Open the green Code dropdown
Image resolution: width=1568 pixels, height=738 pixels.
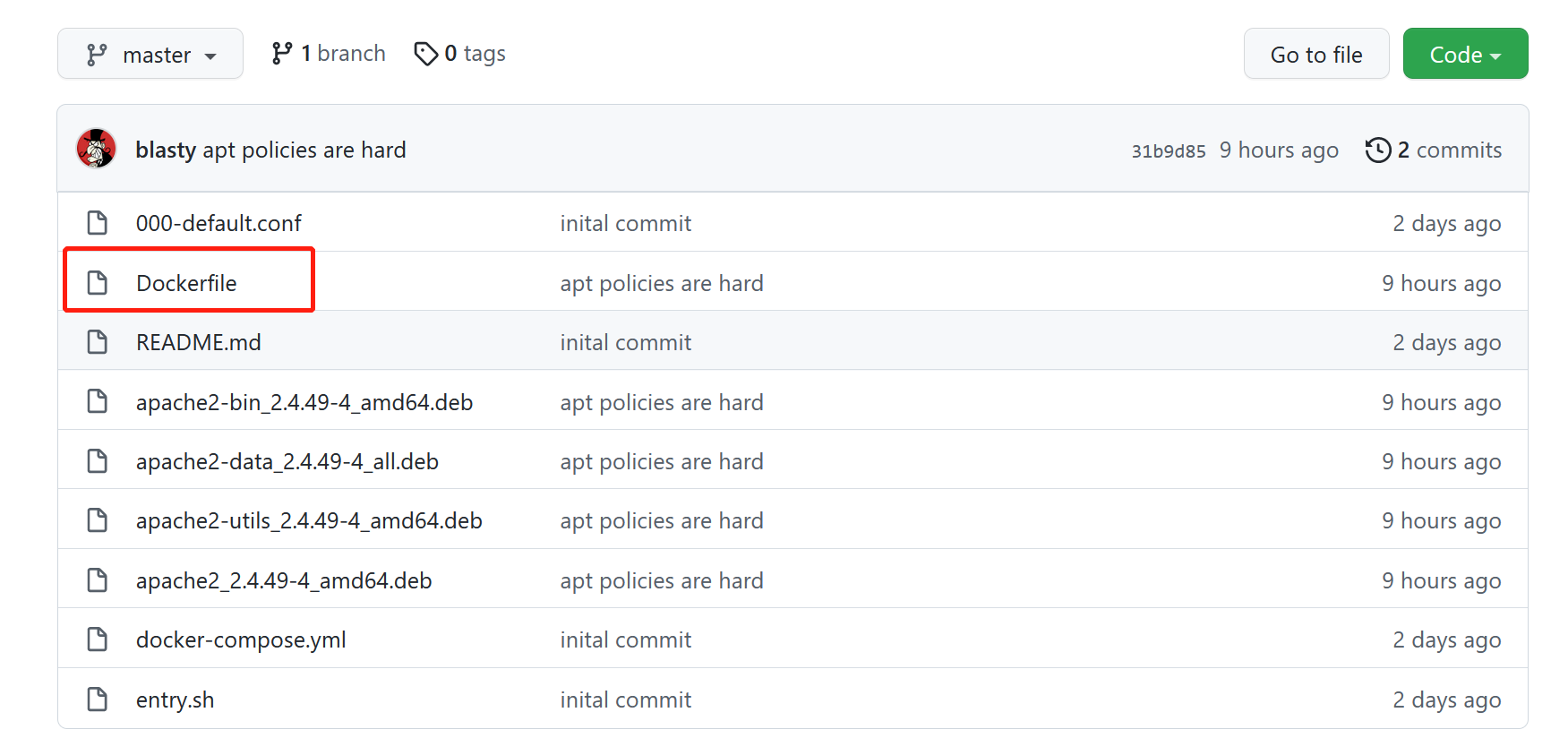[1465, 54]
